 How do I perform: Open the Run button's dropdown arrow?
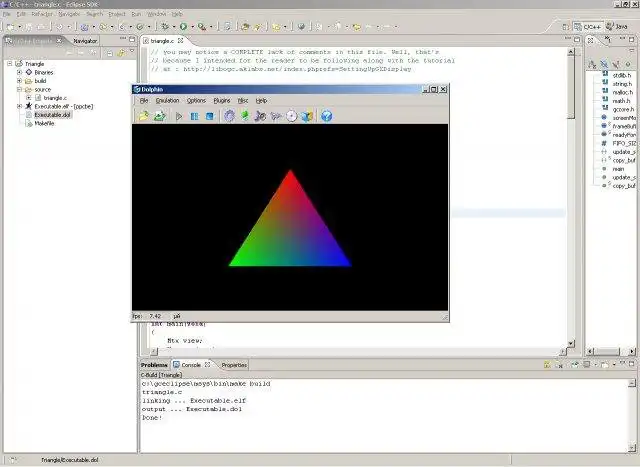tap(192, 27)
